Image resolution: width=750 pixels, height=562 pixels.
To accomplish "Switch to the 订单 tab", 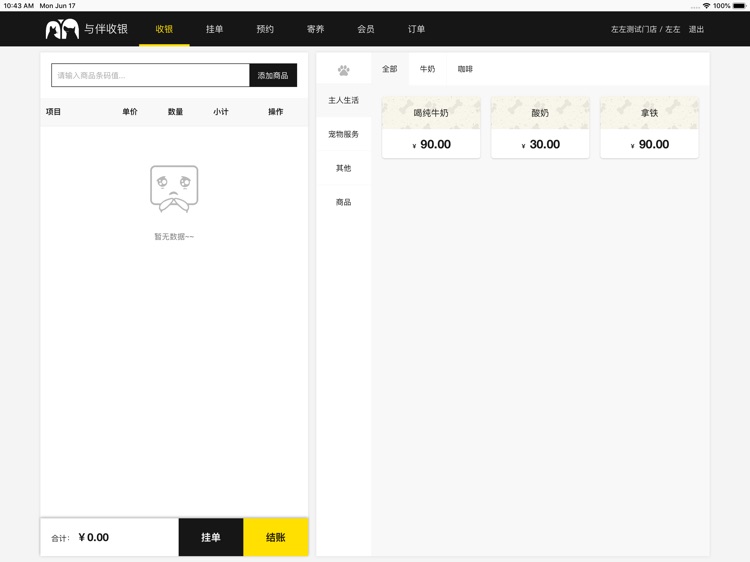I will point(416,29).
